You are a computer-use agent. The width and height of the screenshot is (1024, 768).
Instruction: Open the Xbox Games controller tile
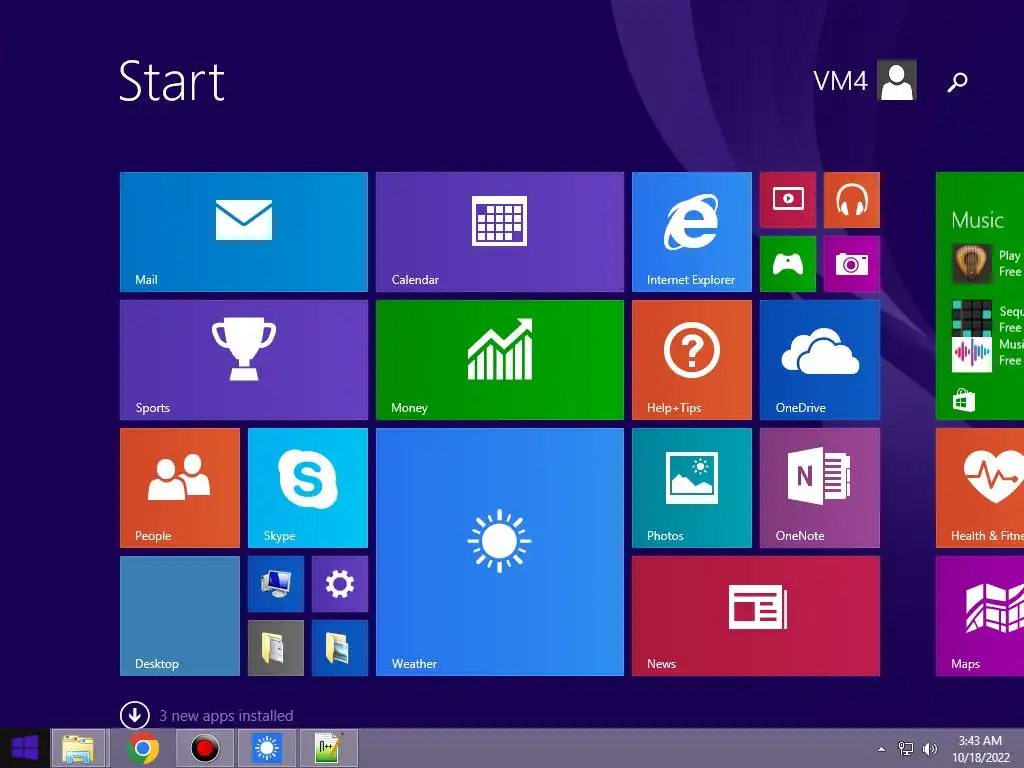(788, 264)
